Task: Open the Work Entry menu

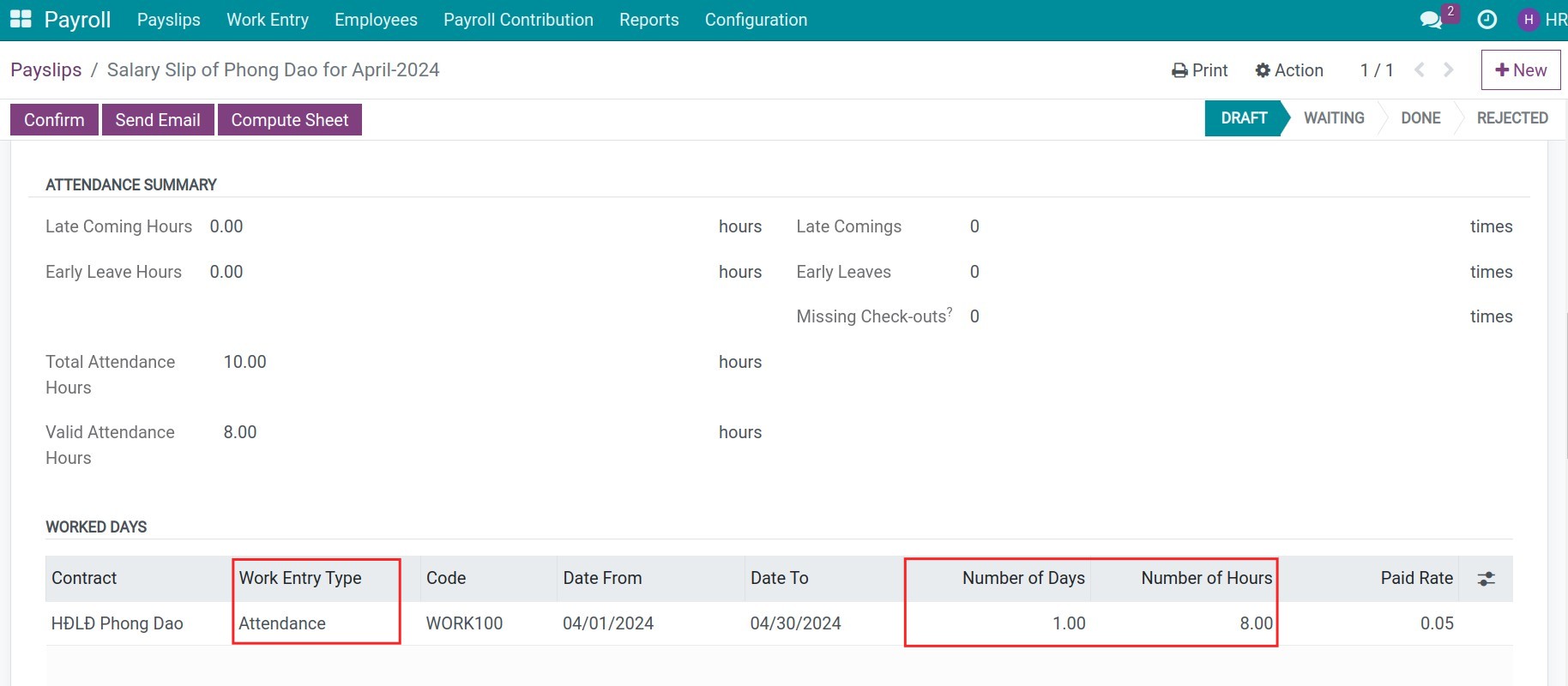Action: click(268, 20)
